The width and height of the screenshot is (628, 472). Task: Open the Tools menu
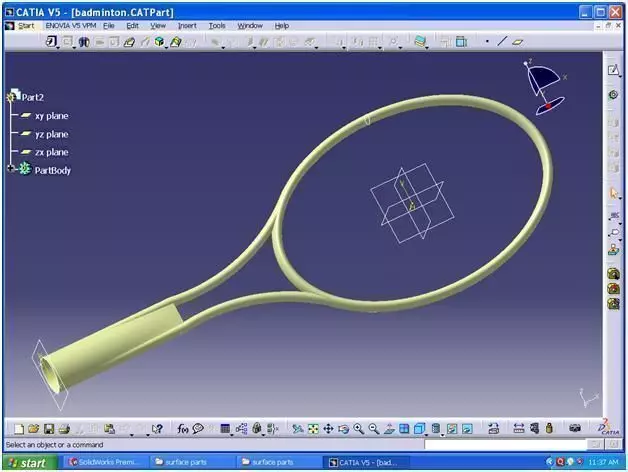pyautogui.click(x=217, y=26)
